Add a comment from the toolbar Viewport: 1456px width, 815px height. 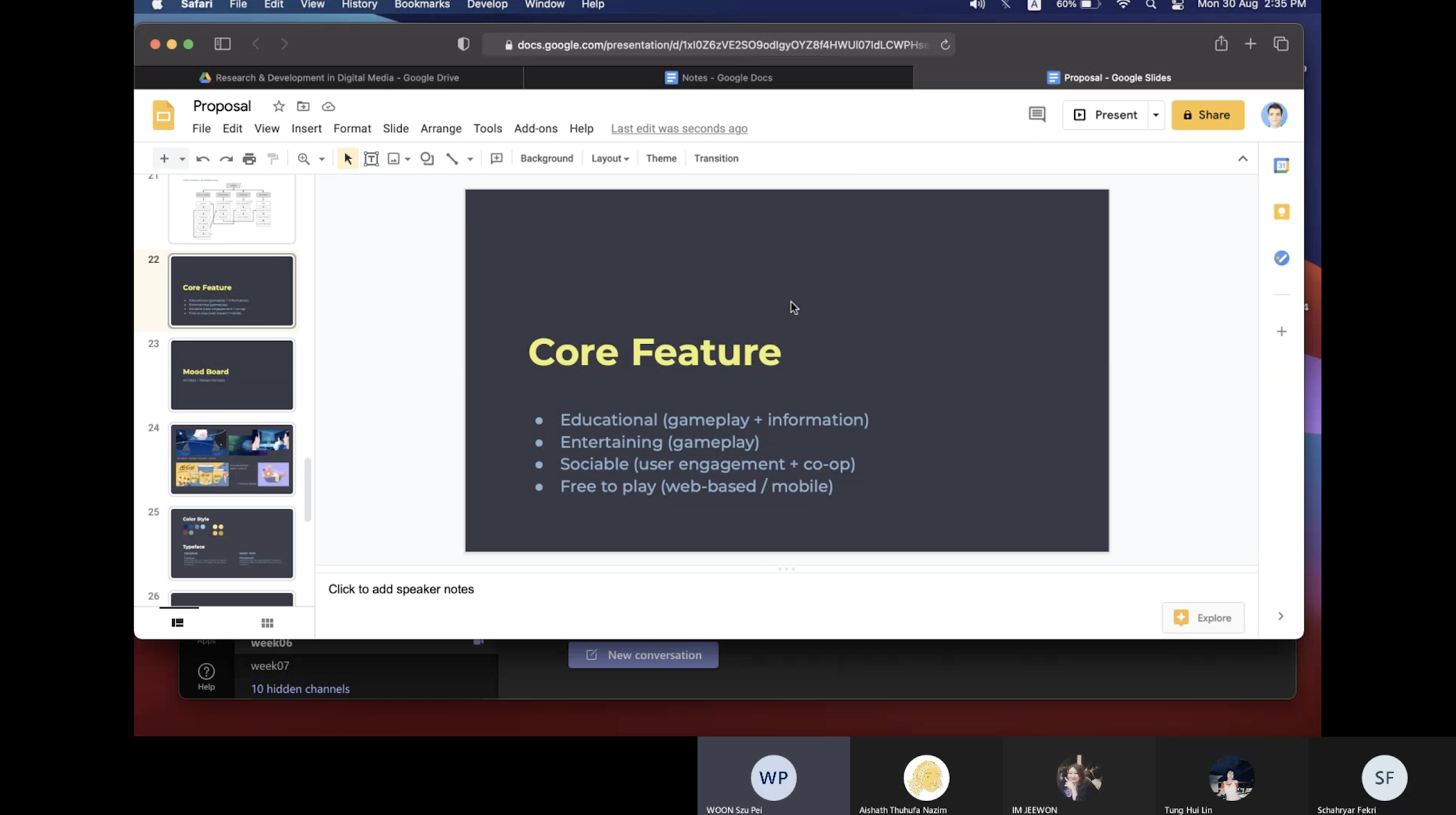(497, 159)
